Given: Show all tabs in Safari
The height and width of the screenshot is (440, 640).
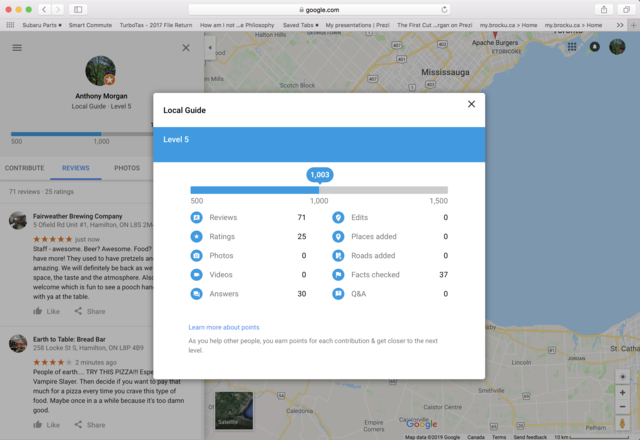Looking at the screenshot, I should [x=626, y=9].
